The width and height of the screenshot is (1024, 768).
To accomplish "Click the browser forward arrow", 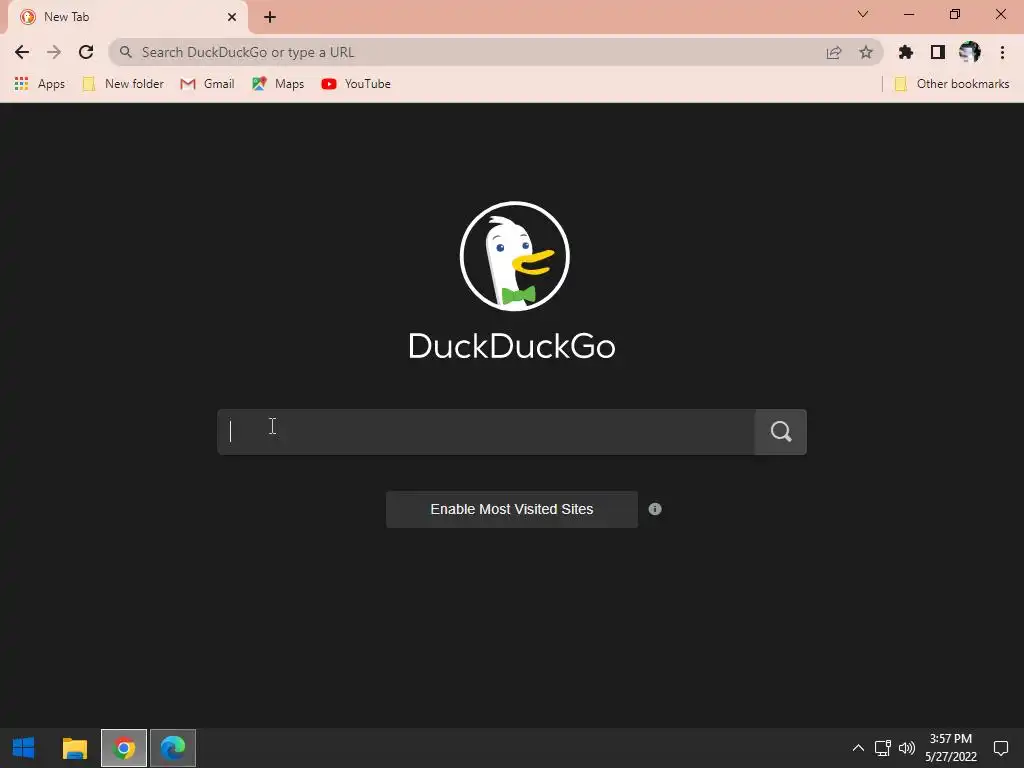I will click(x=54, y=52).
